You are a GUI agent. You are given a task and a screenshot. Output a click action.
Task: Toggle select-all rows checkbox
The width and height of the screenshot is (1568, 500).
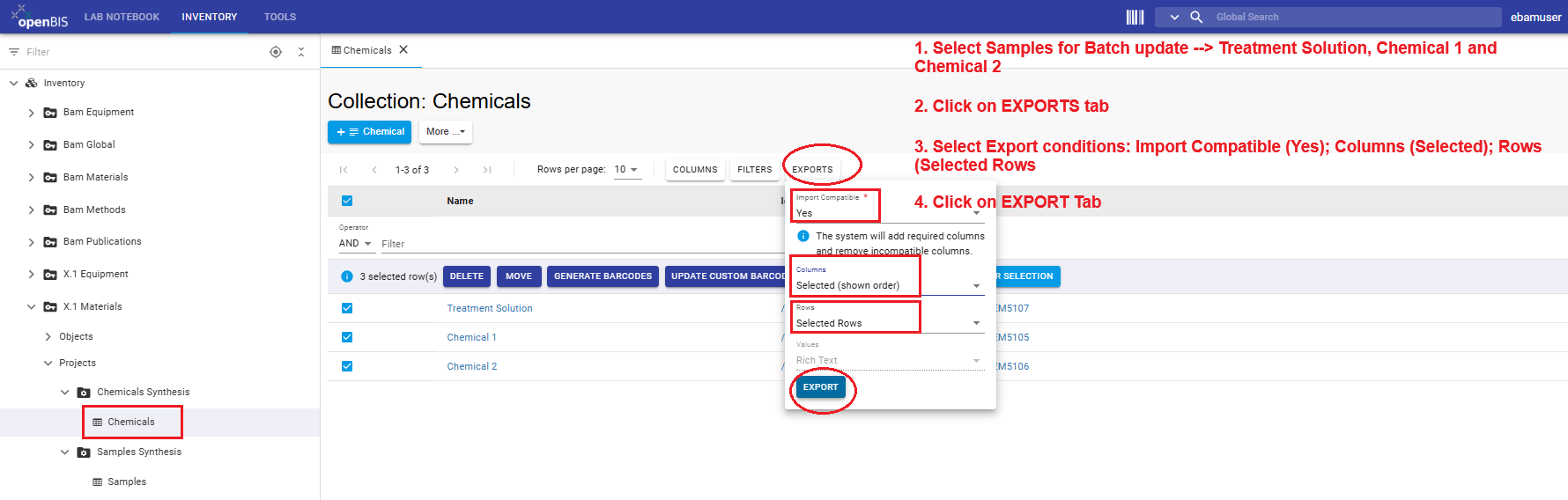click(347, 201)
